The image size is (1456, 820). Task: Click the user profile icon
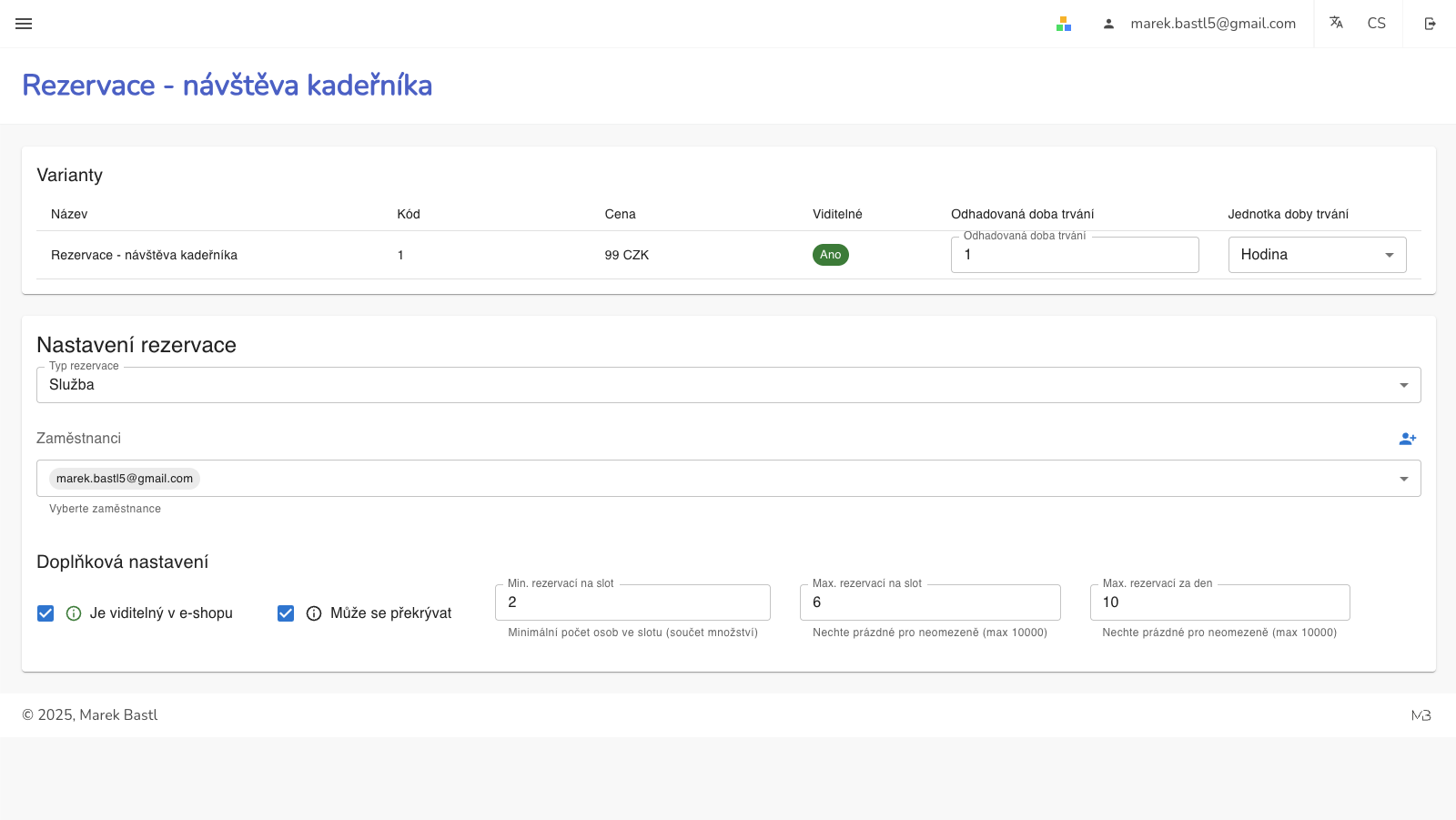coord(1108,24)
